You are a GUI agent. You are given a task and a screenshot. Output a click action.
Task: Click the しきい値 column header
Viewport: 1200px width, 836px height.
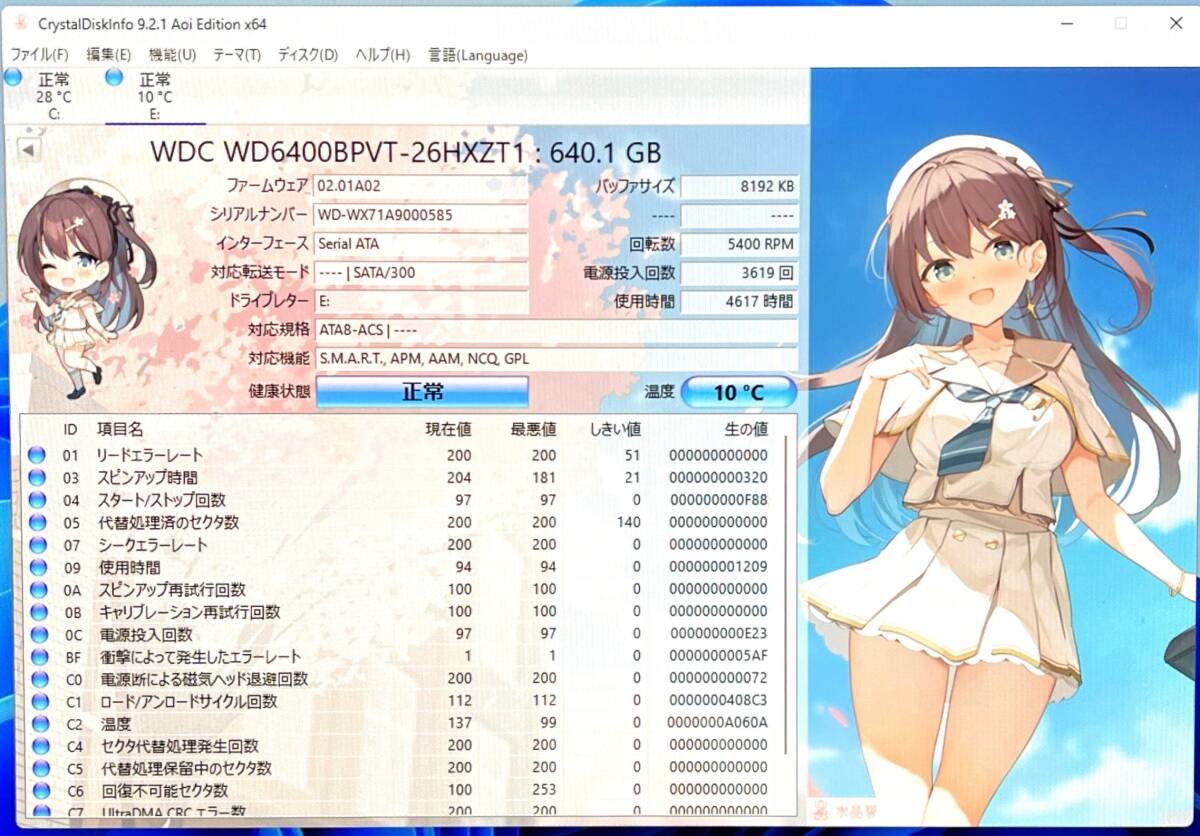614,429
